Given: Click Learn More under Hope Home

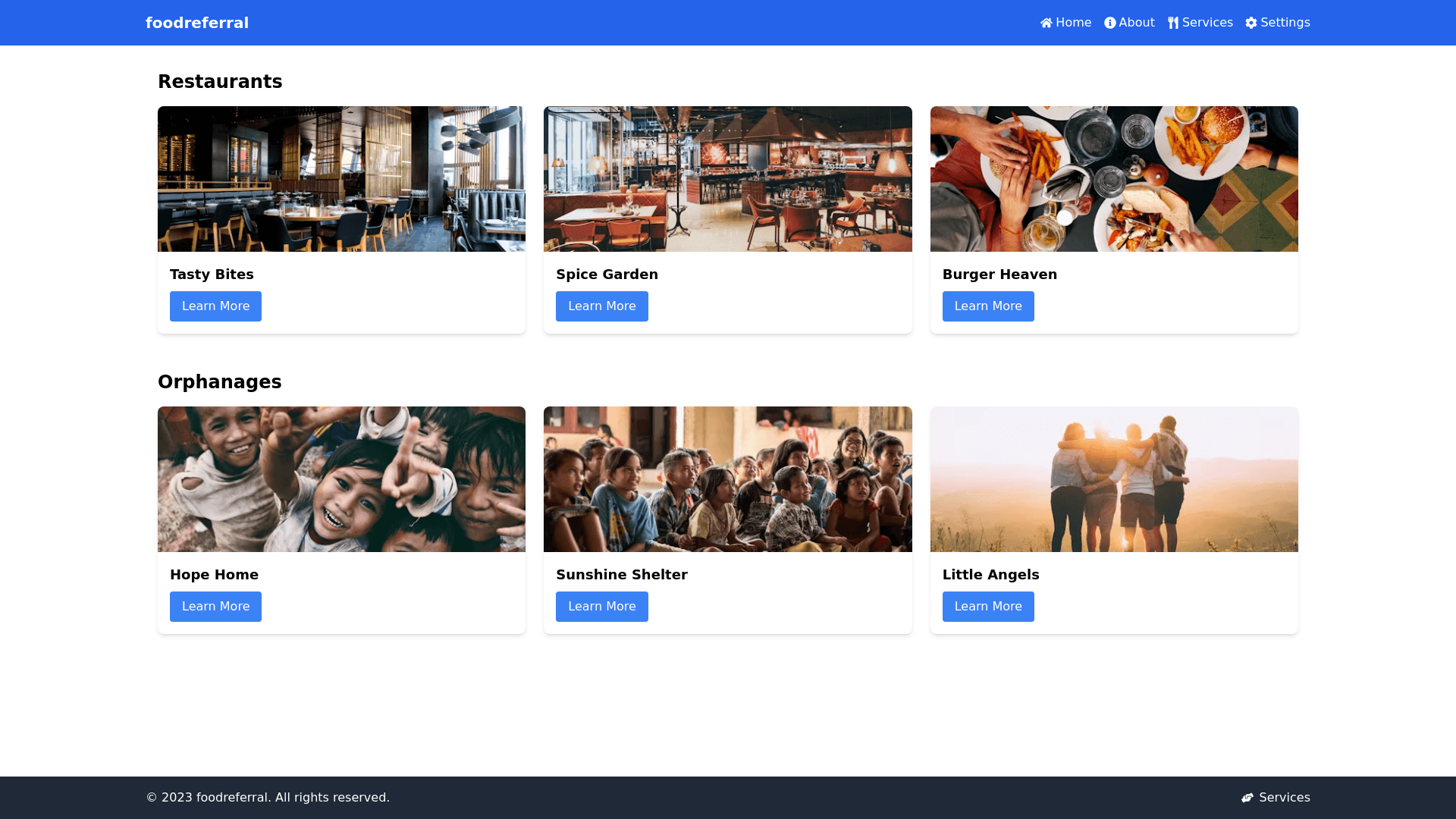Looking at the screenshot, I should click(x=215, y=606).
